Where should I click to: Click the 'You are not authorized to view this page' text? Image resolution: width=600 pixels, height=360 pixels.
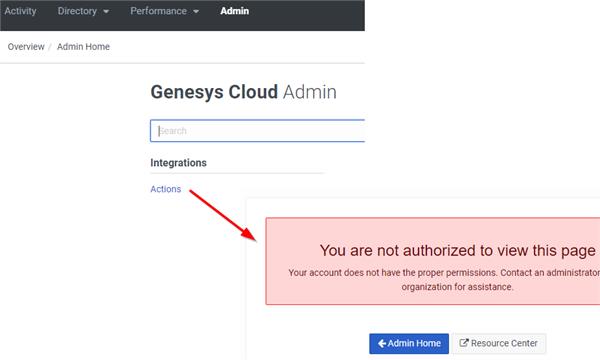[458, 251]
